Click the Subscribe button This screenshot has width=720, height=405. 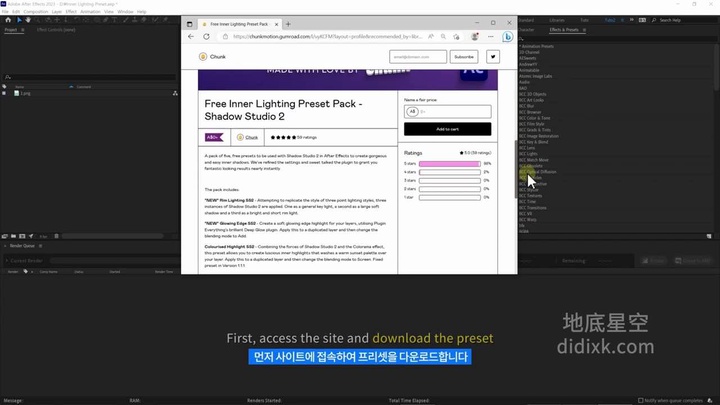(x=464, y=57)
